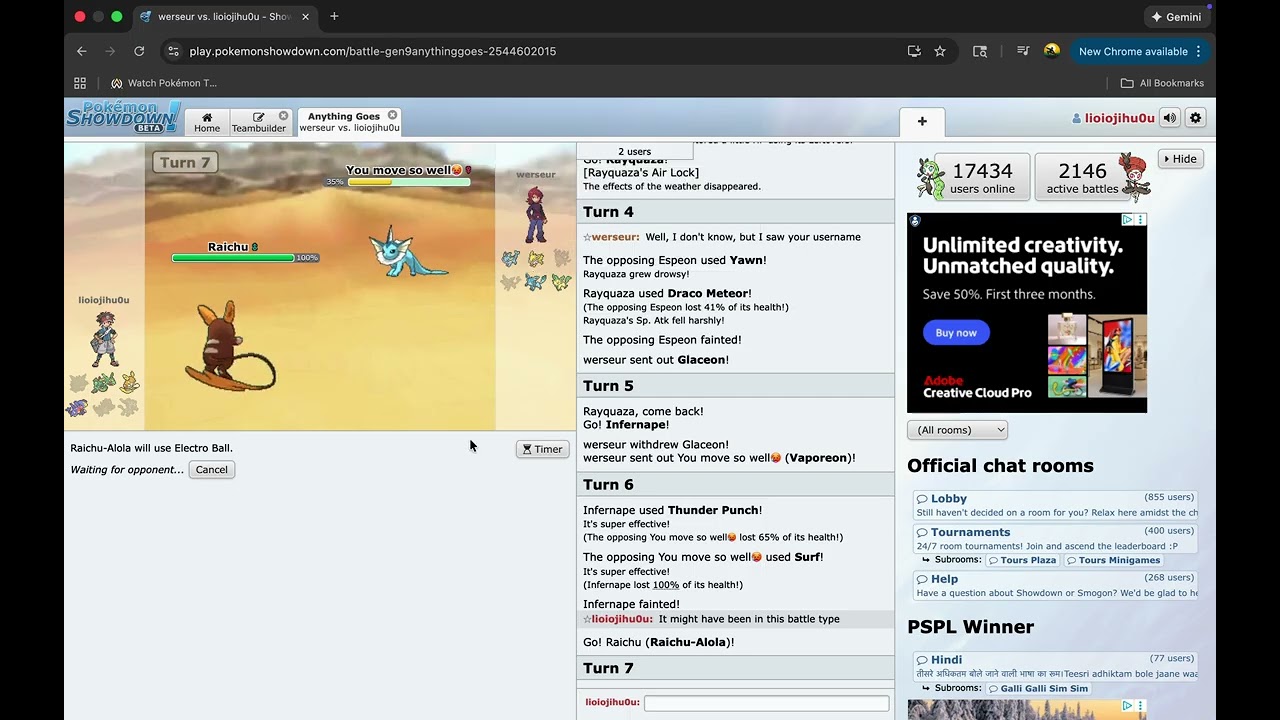This screenshot has width=1280, height=720.
Task: Click the plus button to join a room
Action: coord(922,121)
